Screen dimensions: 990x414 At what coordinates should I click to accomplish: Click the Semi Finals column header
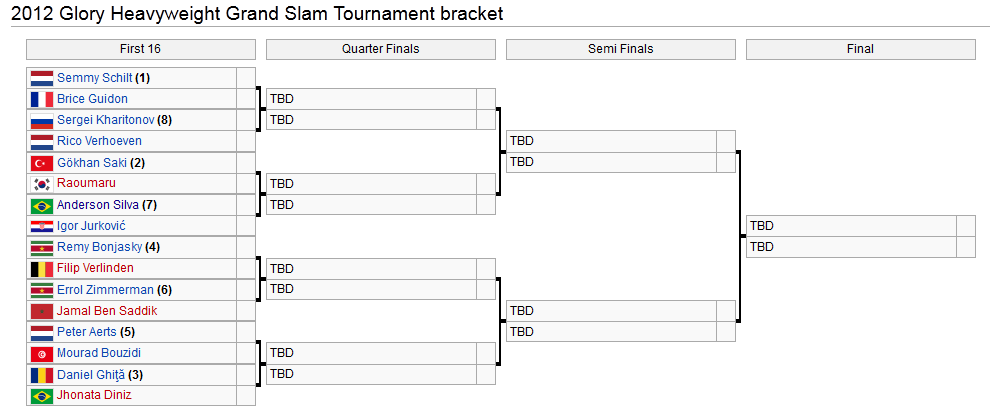pos(620,49)
